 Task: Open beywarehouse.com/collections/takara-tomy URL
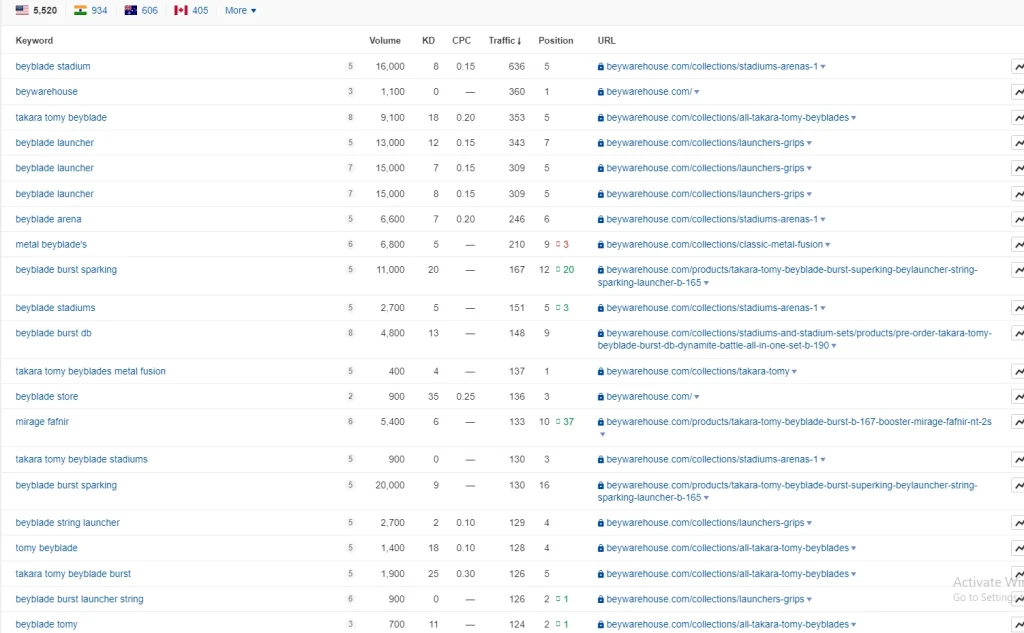click(697, 371)
